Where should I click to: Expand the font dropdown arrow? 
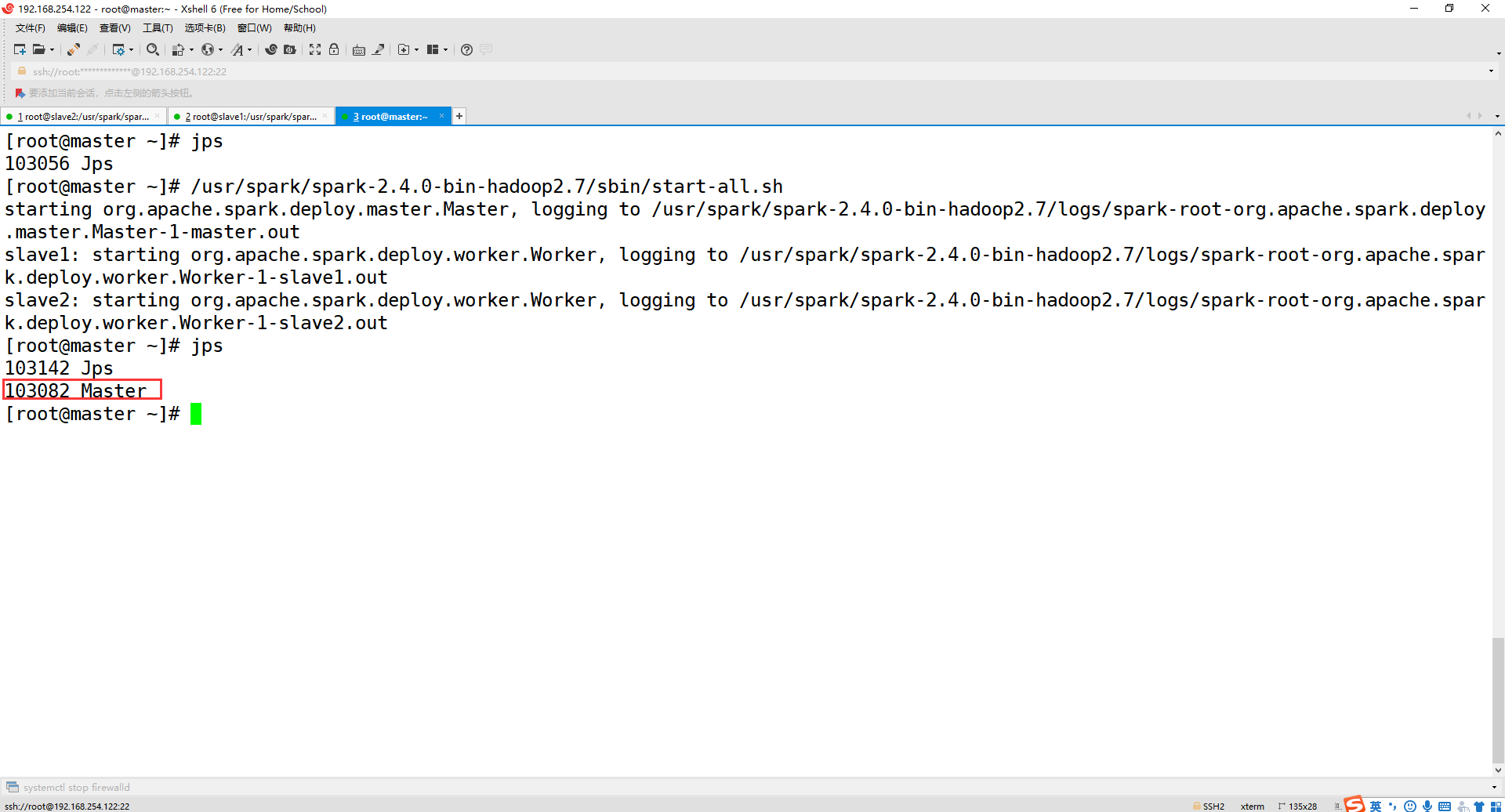click(249, 49)
